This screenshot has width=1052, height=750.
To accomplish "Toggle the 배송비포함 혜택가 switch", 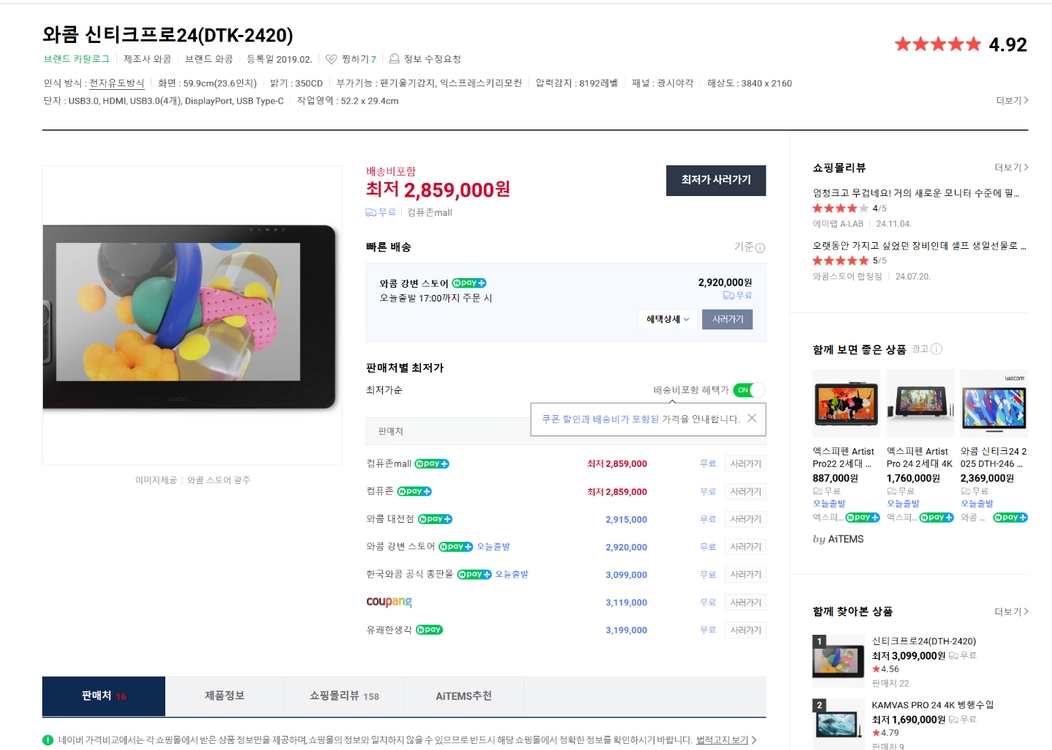I will click(749, 390).
